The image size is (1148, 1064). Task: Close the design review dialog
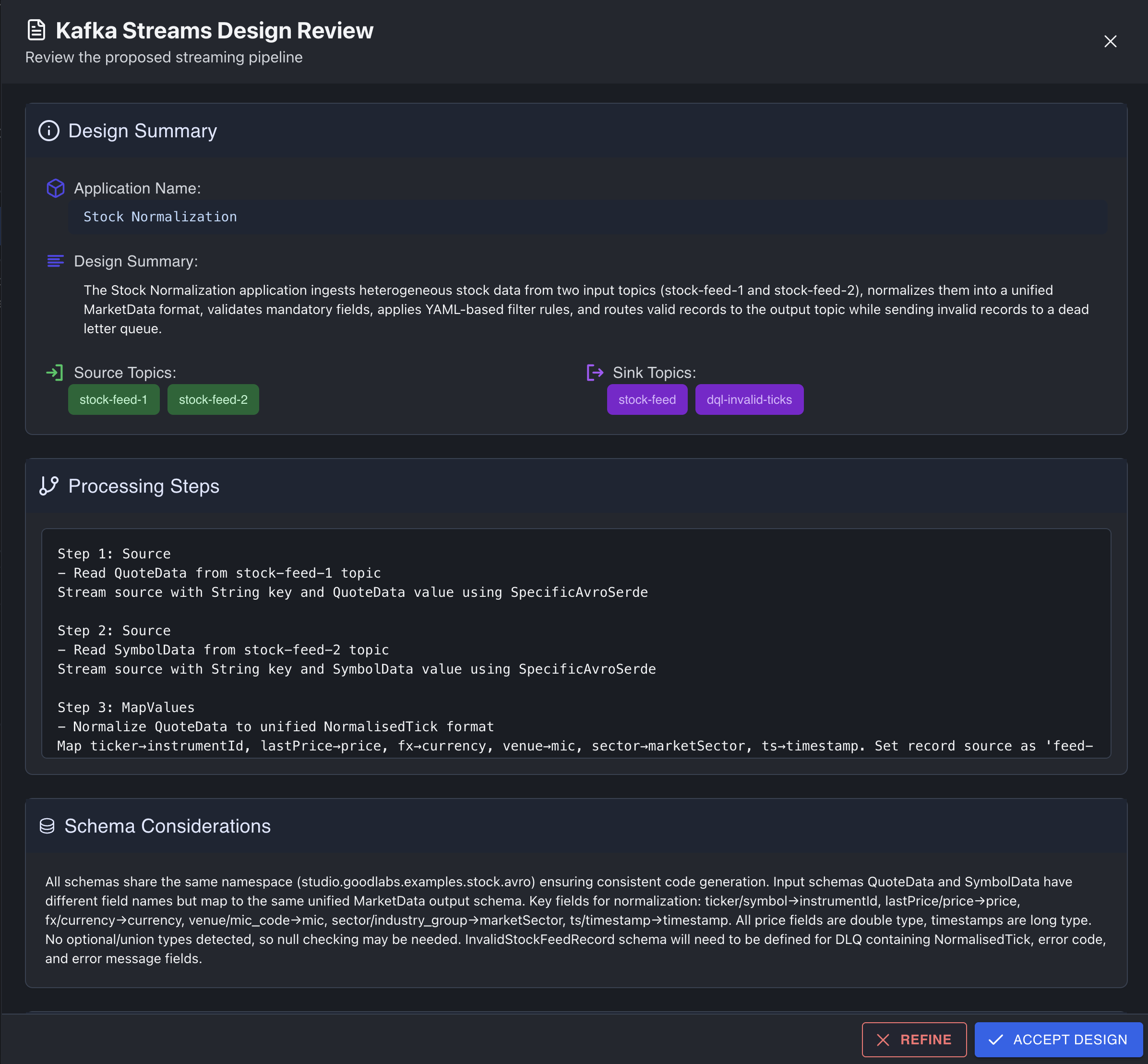(x=1110, y=41)
